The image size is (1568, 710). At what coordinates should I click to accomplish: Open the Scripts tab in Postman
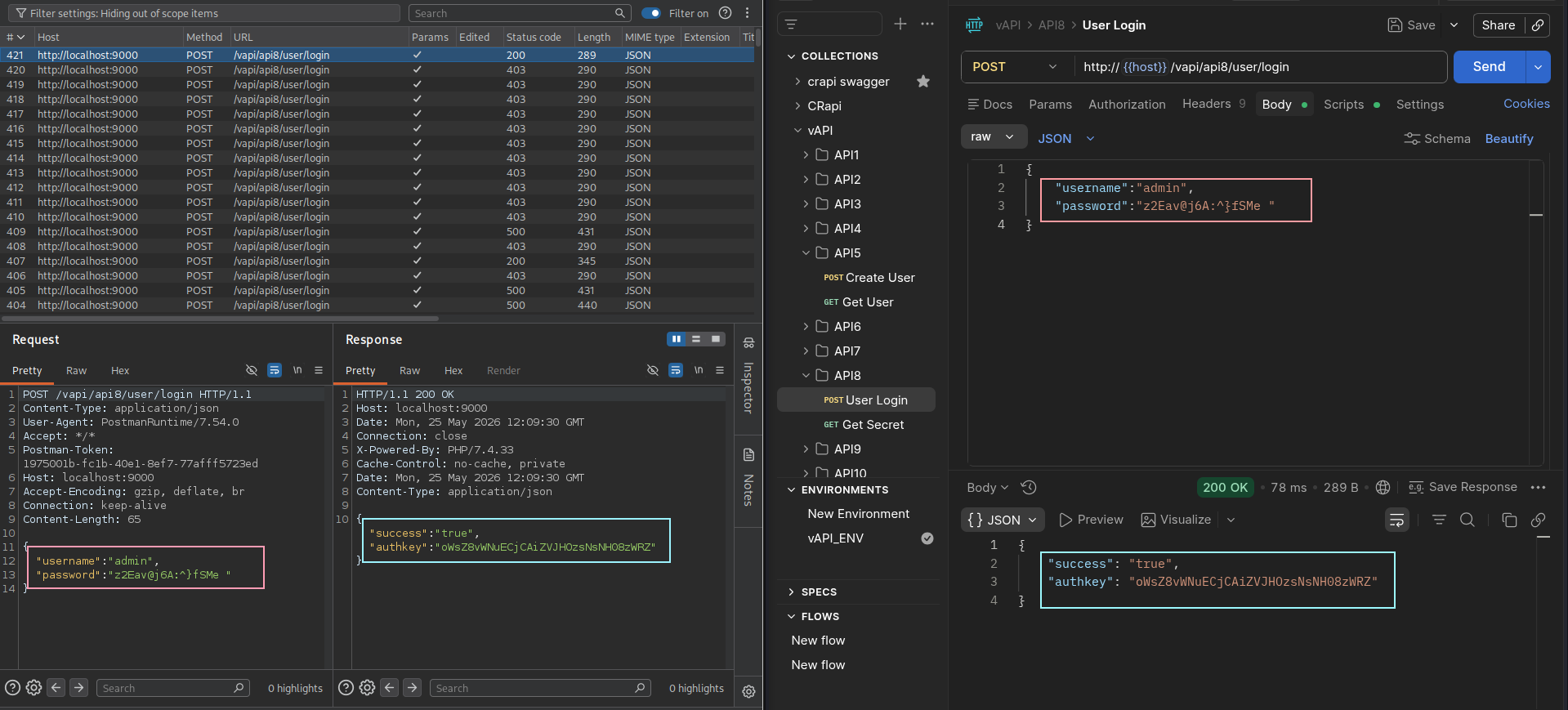[x=1351, y=105]
